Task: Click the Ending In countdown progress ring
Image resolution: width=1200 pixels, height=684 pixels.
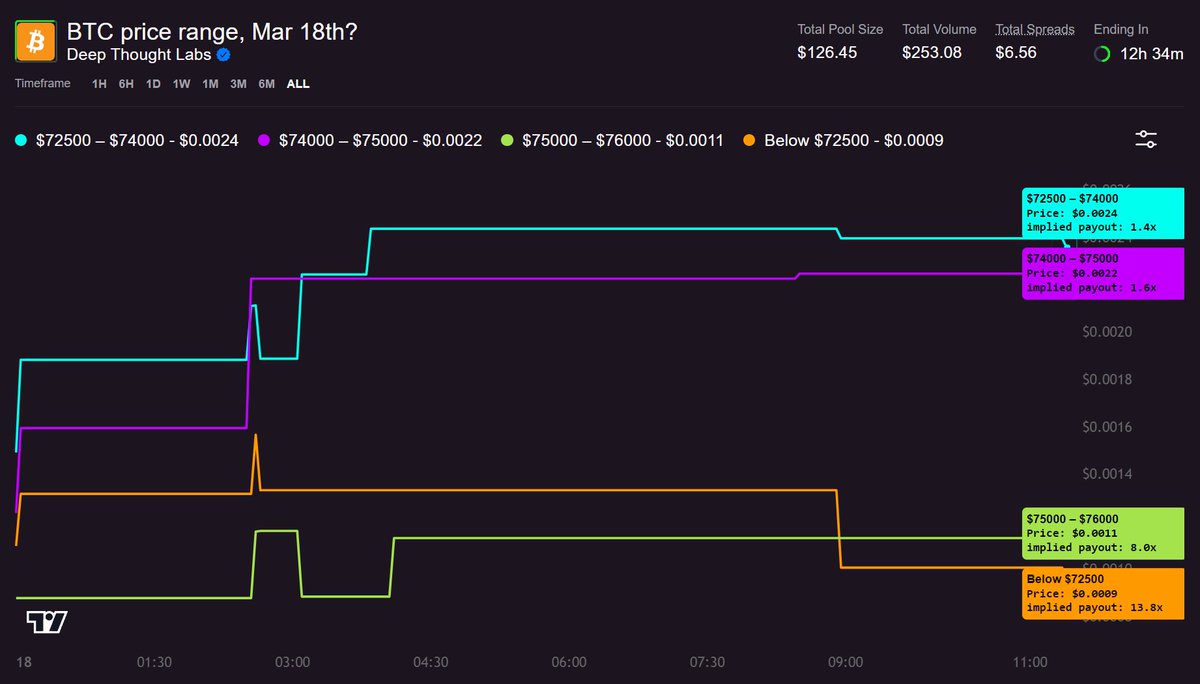Action: (x=1102, y=55)
